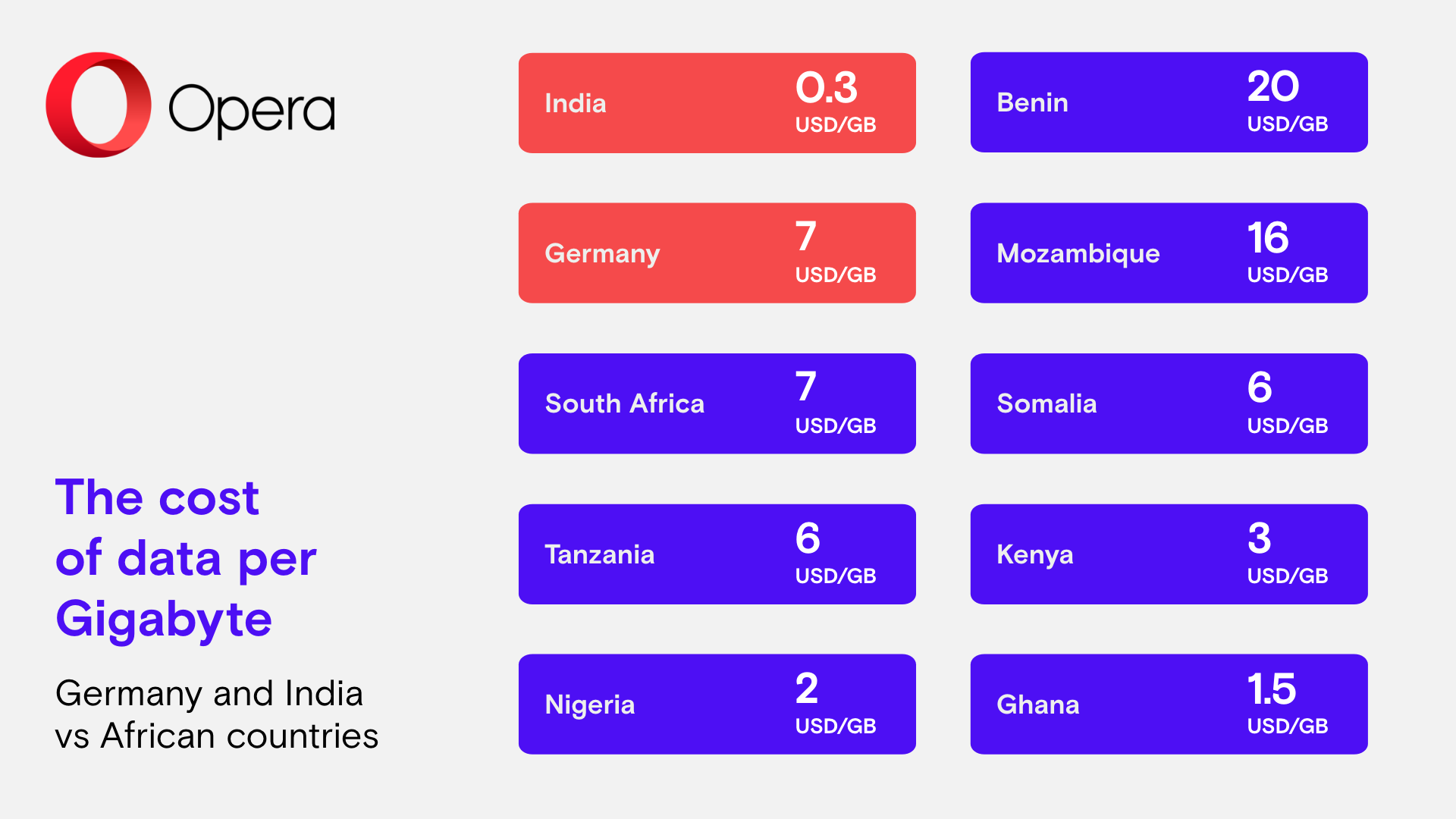Select the Benin 20 USD/GB card
The height and width of the screenshot is (819, 1456).
1169,102
